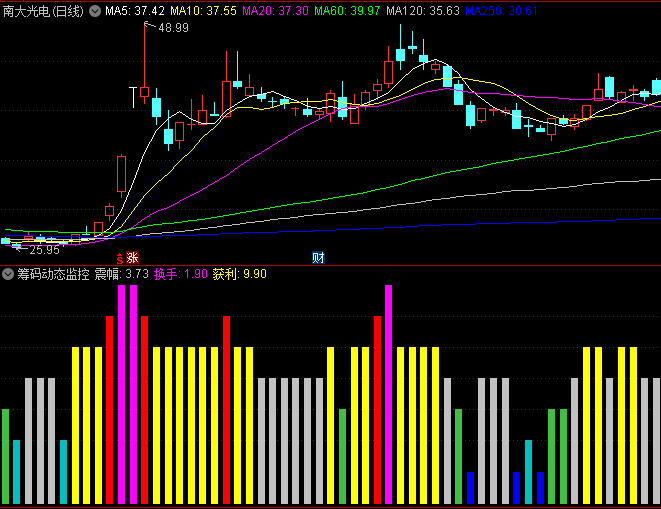Select the MA120: 35.63 label
The height and width of the screenshot is (509, 661).
point(423,11)
